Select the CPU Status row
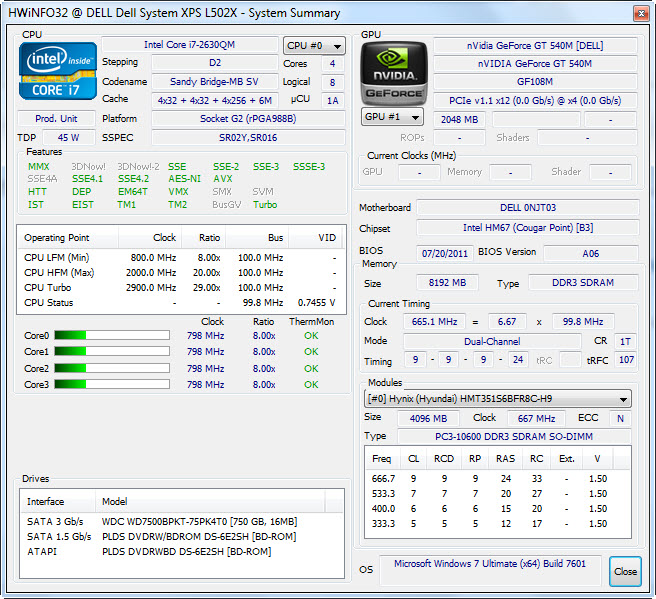This screenshot has width=656, height=599. tap(181, 303)
